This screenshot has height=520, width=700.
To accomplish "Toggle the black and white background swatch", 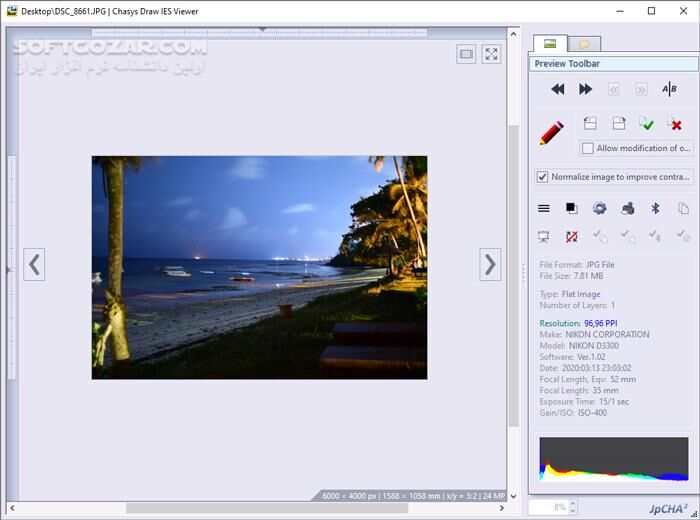I will pos(571,208).
